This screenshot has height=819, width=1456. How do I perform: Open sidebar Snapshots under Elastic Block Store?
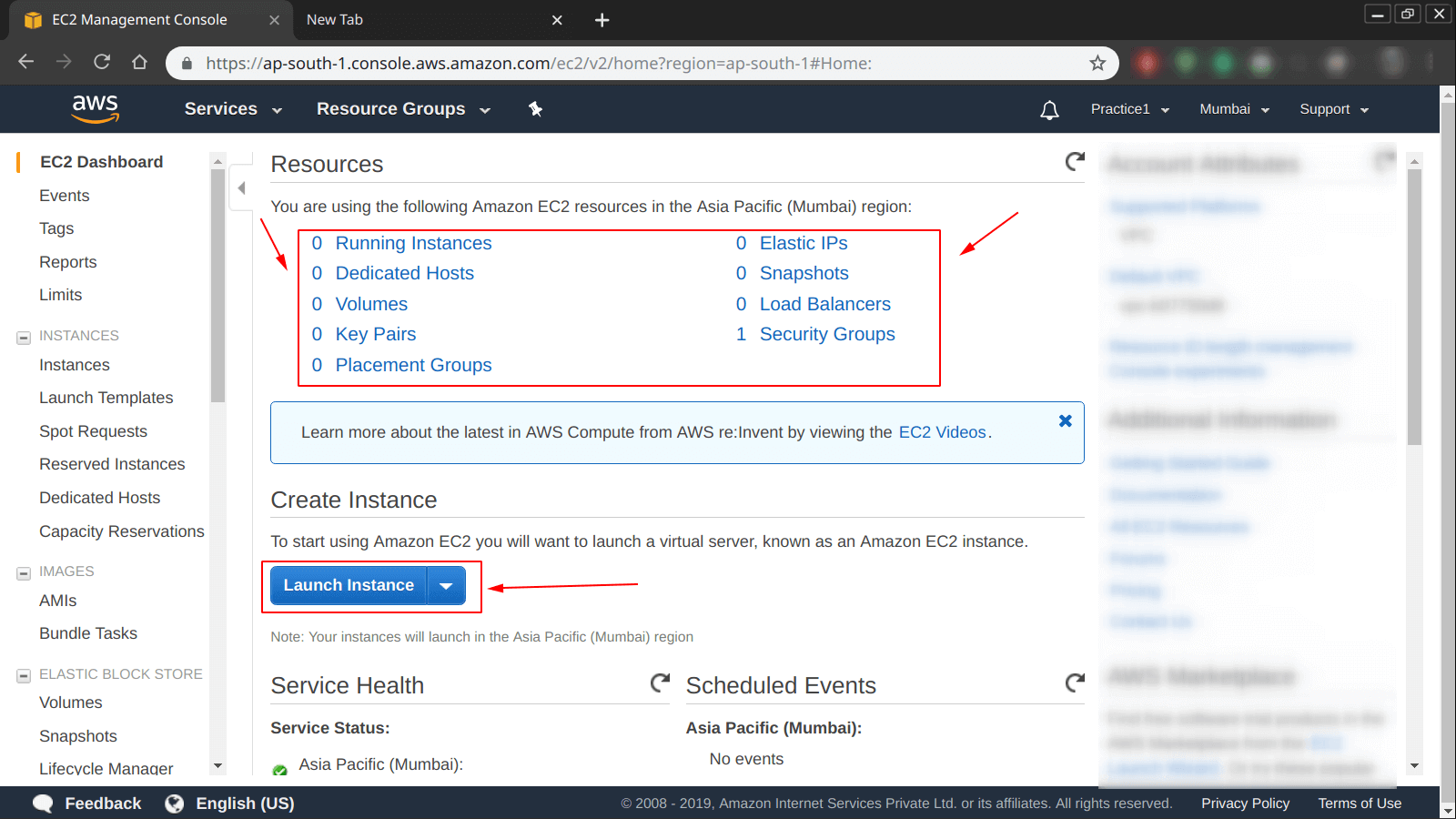pyautogui.click(x=78, y=736)
